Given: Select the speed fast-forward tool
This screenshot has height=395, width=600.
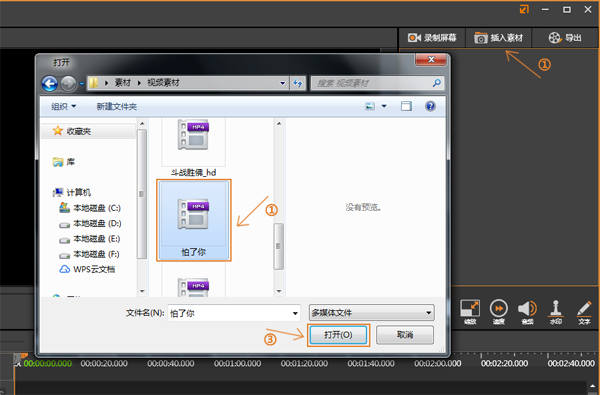Looking at the screenshot, I should (x=499, y=308).
